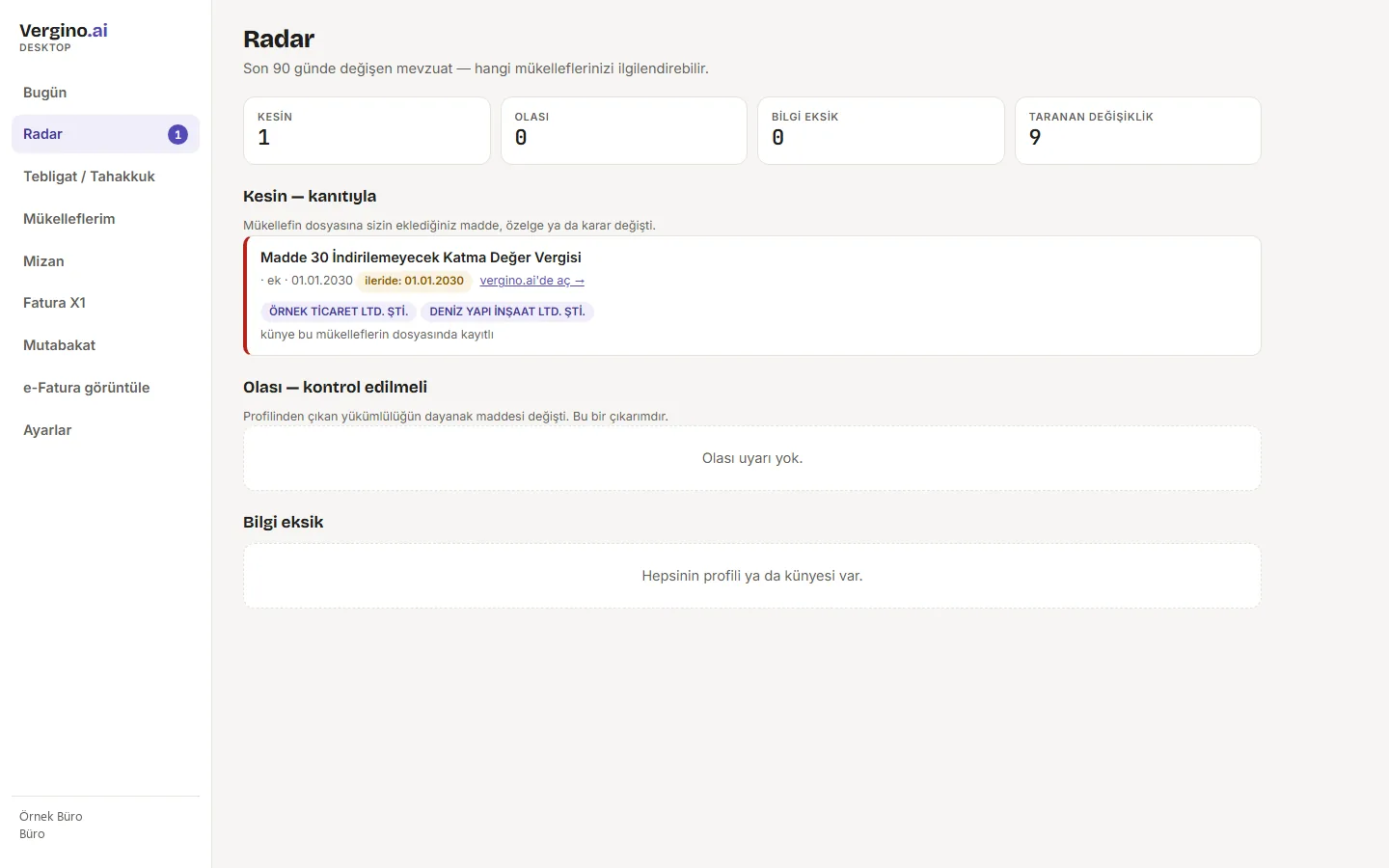Click 'Hepsinin profili ya da künyesi var.' text

752,576
